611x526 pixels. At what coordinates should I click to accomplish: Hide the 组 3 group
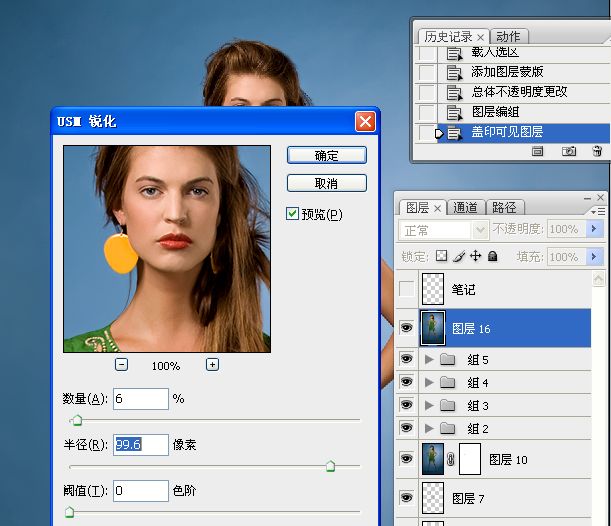(406, 405)
